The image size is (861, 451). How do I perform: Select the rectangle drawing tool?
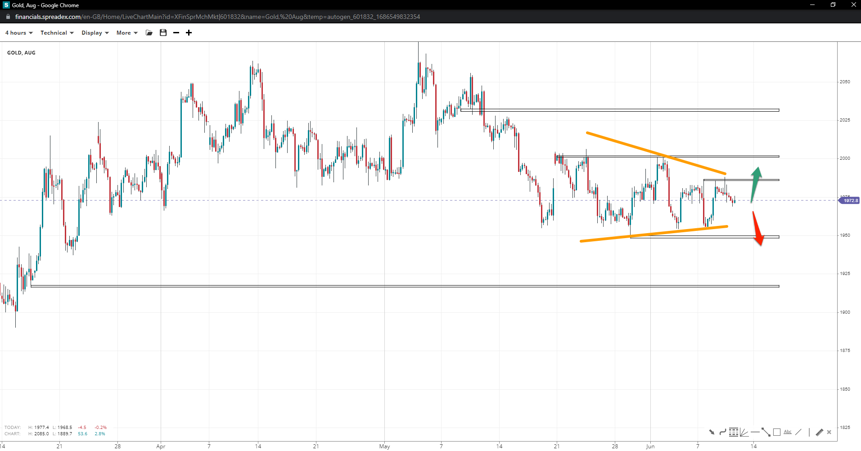click(777, 432)
